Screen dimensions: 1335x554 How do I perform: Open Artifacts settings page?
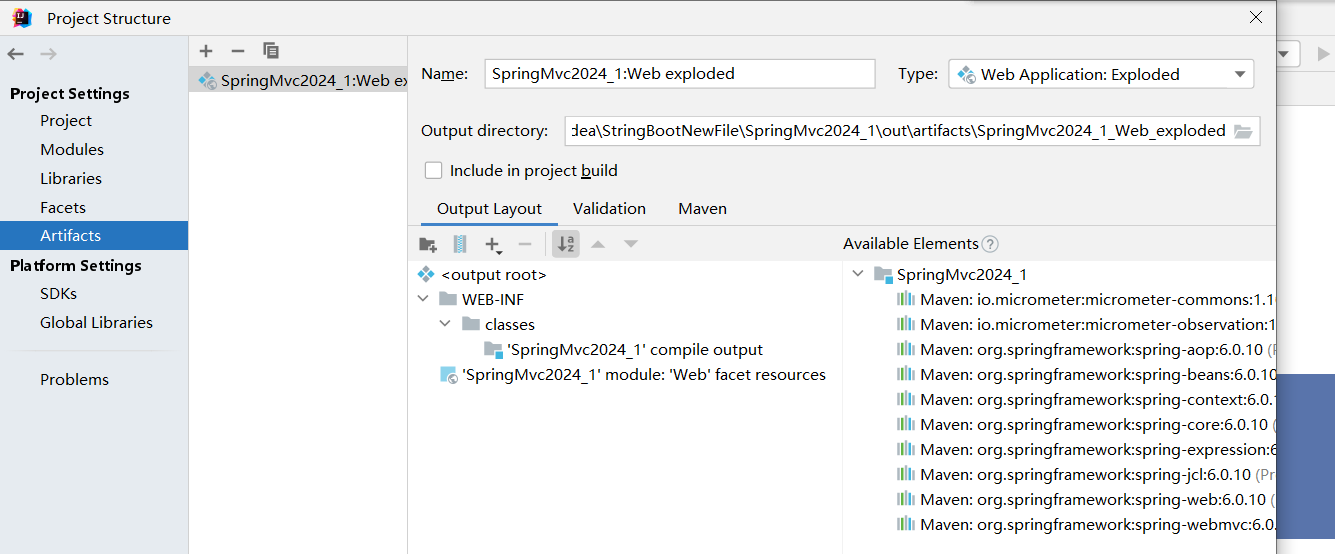point(94,236)
